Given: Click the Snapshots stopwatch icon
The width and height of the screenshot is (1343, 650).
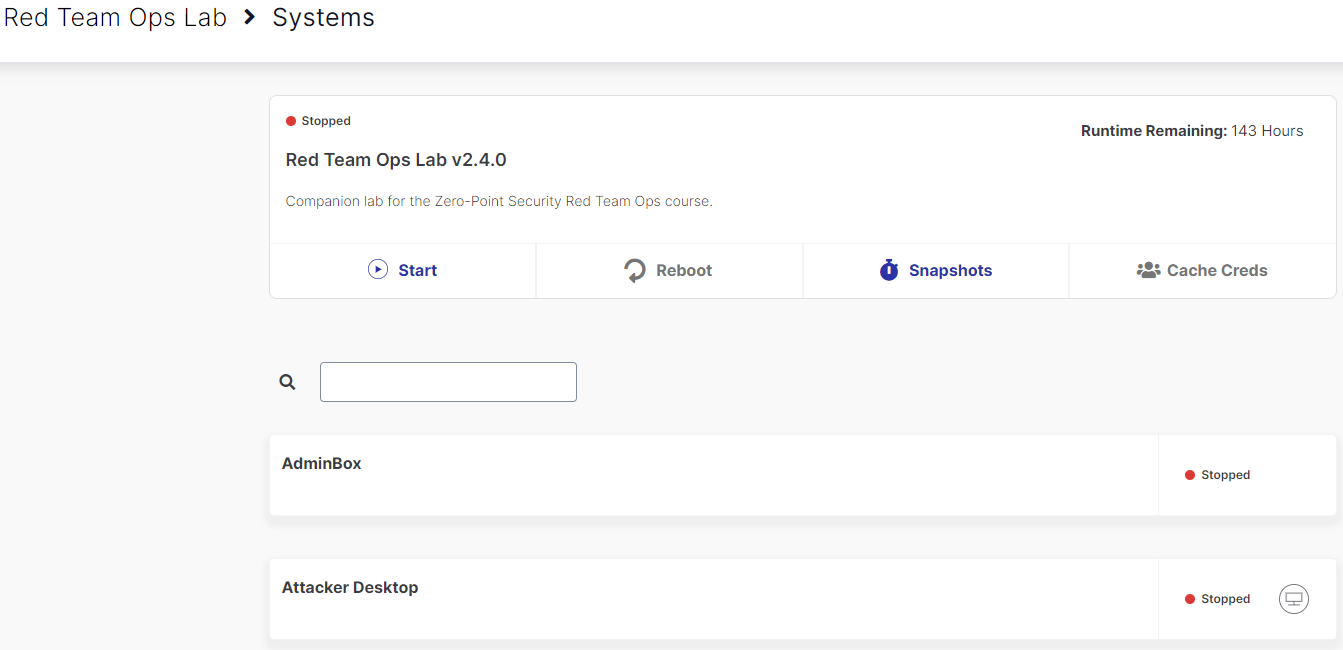Looking at the screenshot, I should (889, 270).
